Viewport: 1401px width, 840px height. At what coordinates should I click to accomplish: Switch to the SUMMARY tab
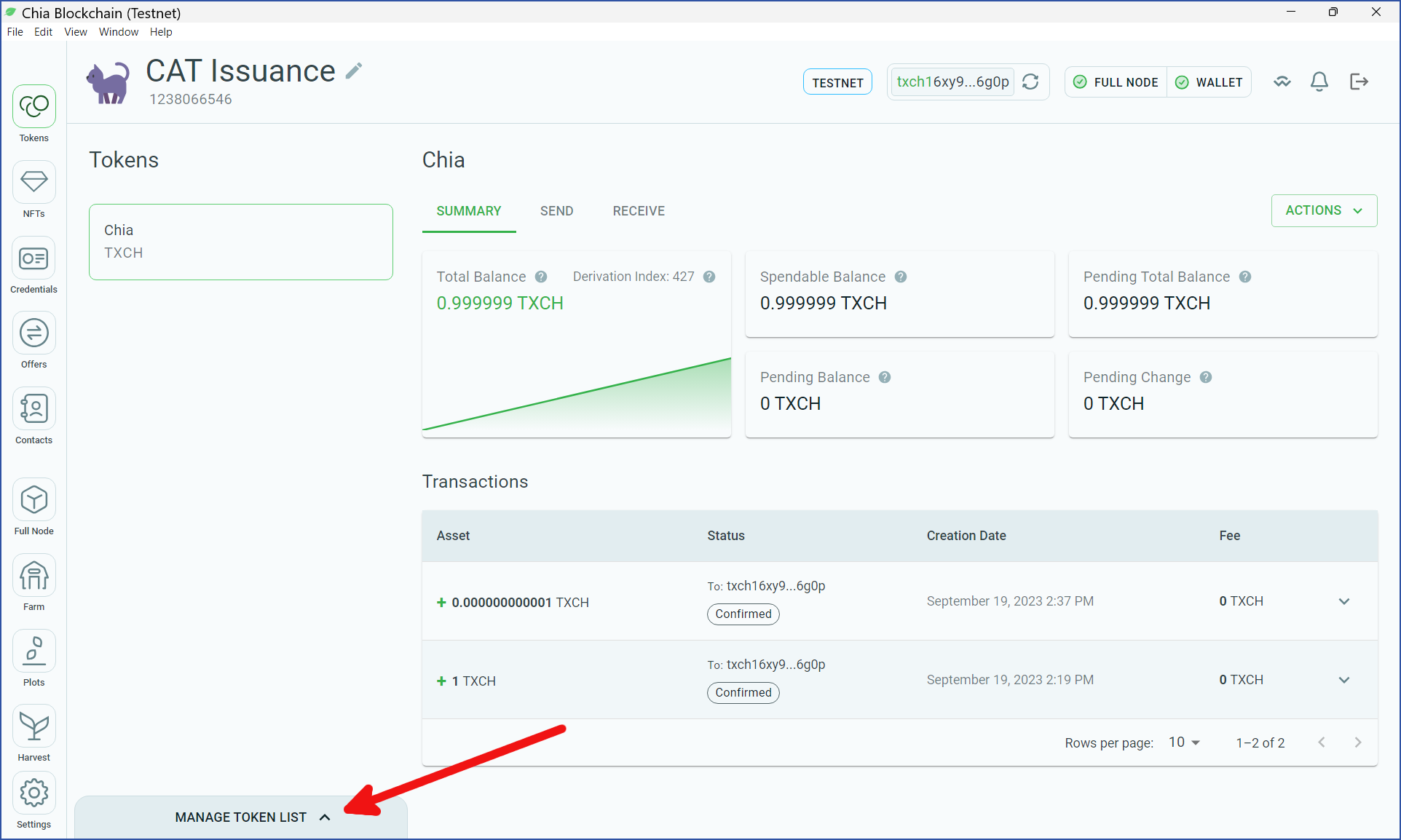click(469, 211)
